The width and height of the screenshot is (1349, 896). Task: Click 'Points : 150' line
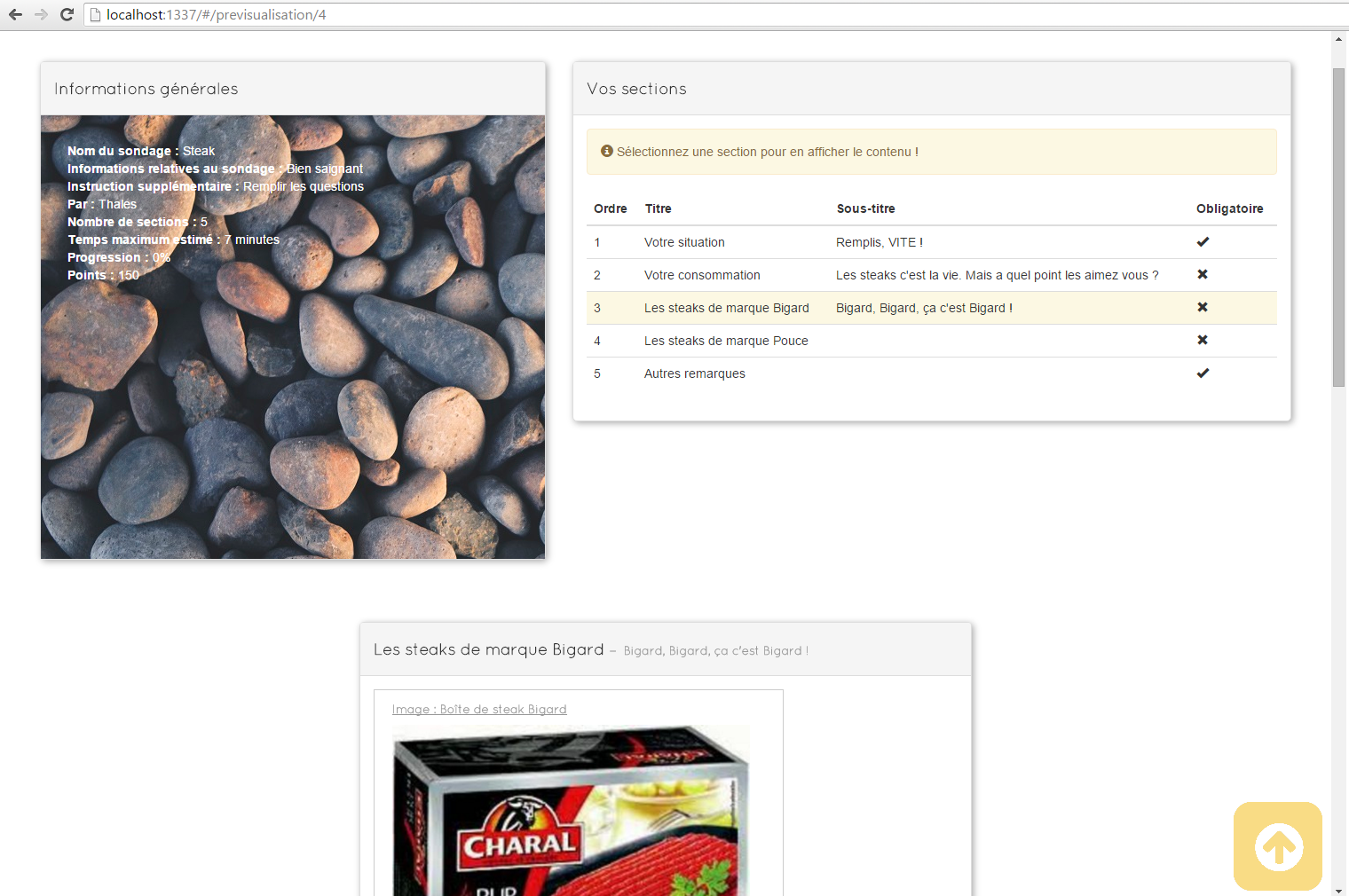click(x=103, y=275)
